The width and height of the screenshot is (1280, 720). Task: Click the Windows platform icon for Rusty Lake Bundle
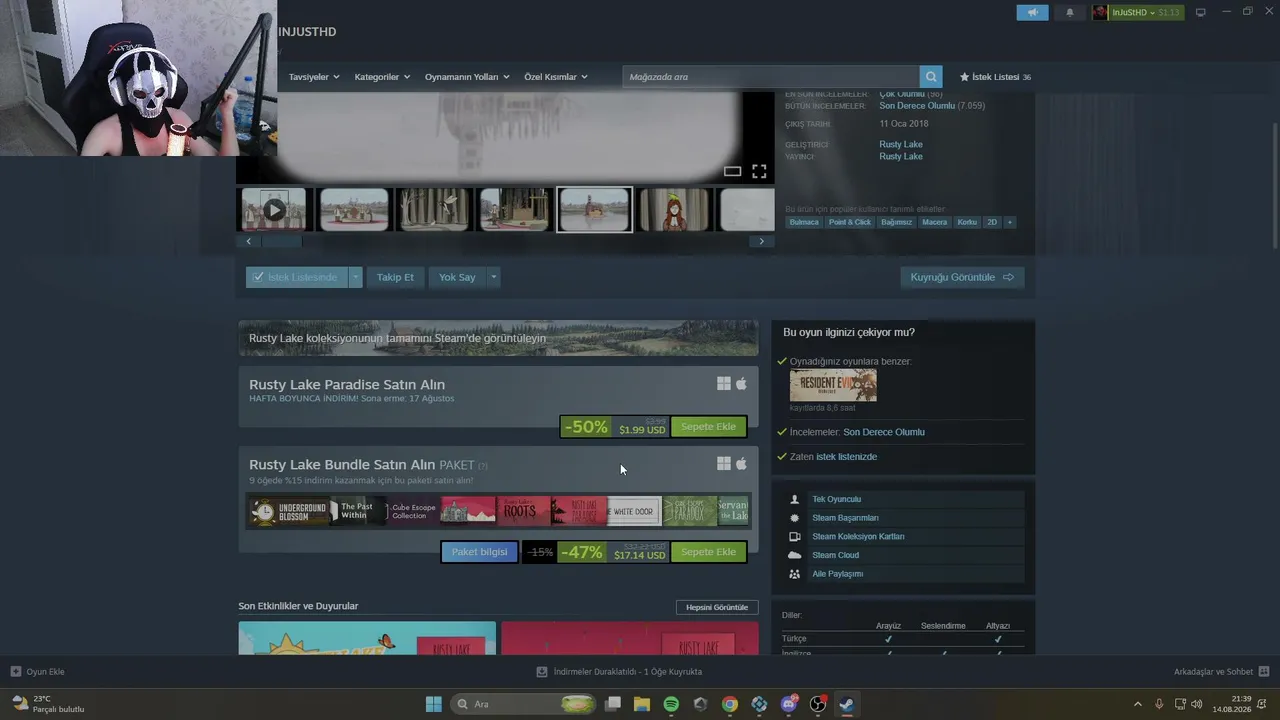click(x=724, y=464)
